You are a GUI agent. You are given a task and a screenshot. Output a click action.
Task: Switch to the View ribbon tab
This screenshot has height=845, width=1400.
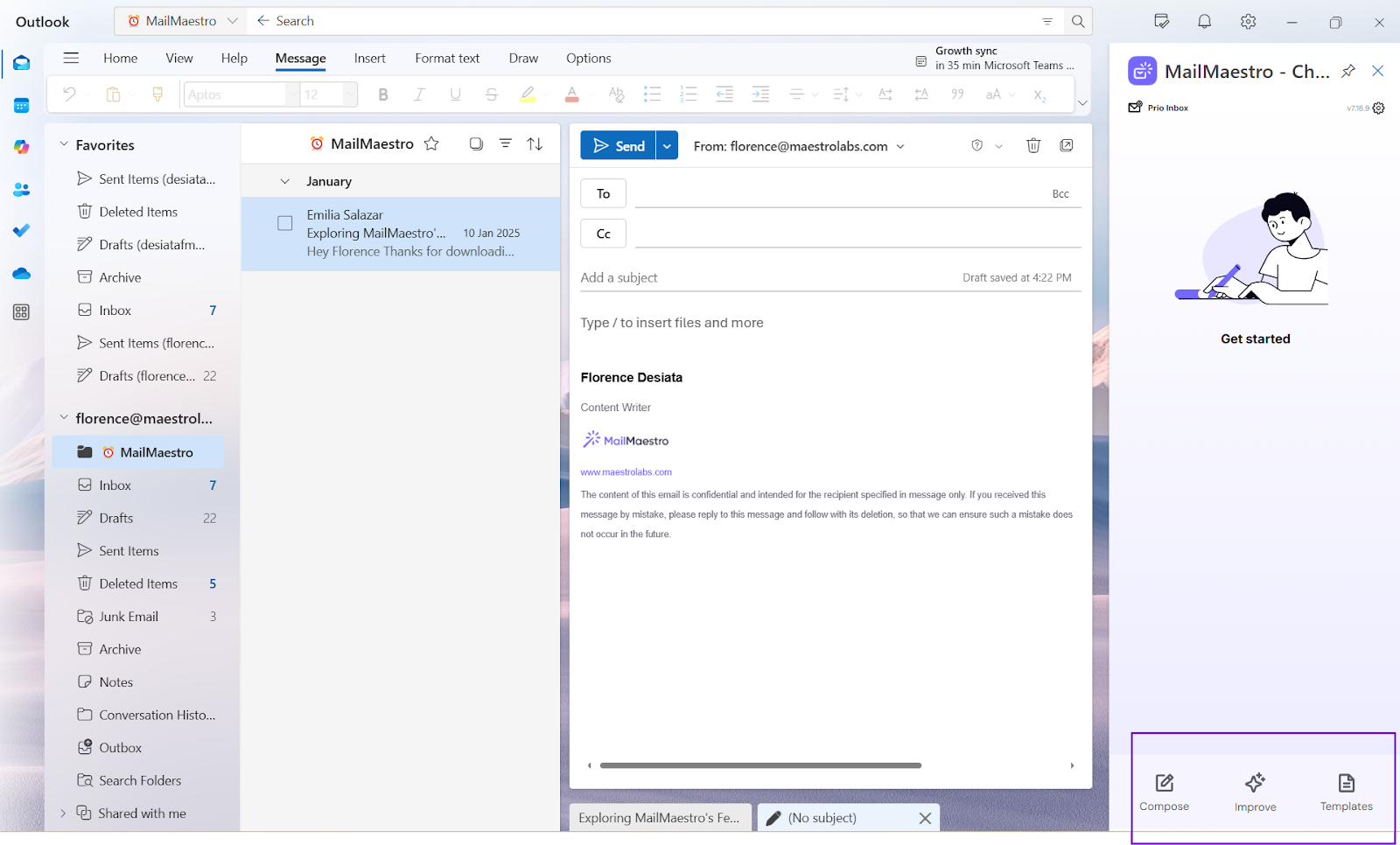point(179,59)
